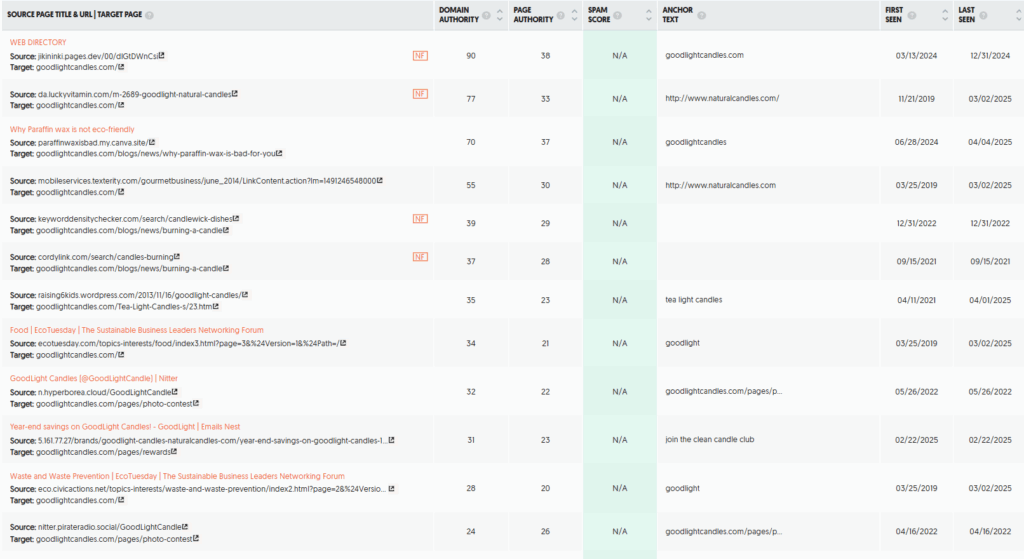Open external link icon for cordylink.com source
The image size is (1024, 559).
[176, 257]
